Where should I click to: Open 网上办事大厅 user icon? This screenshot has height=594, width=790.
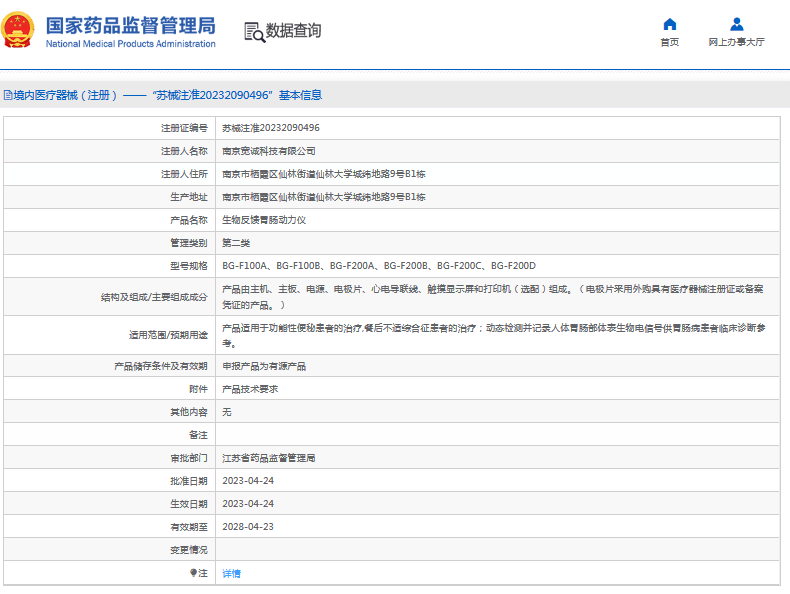(x=737, y=24)
